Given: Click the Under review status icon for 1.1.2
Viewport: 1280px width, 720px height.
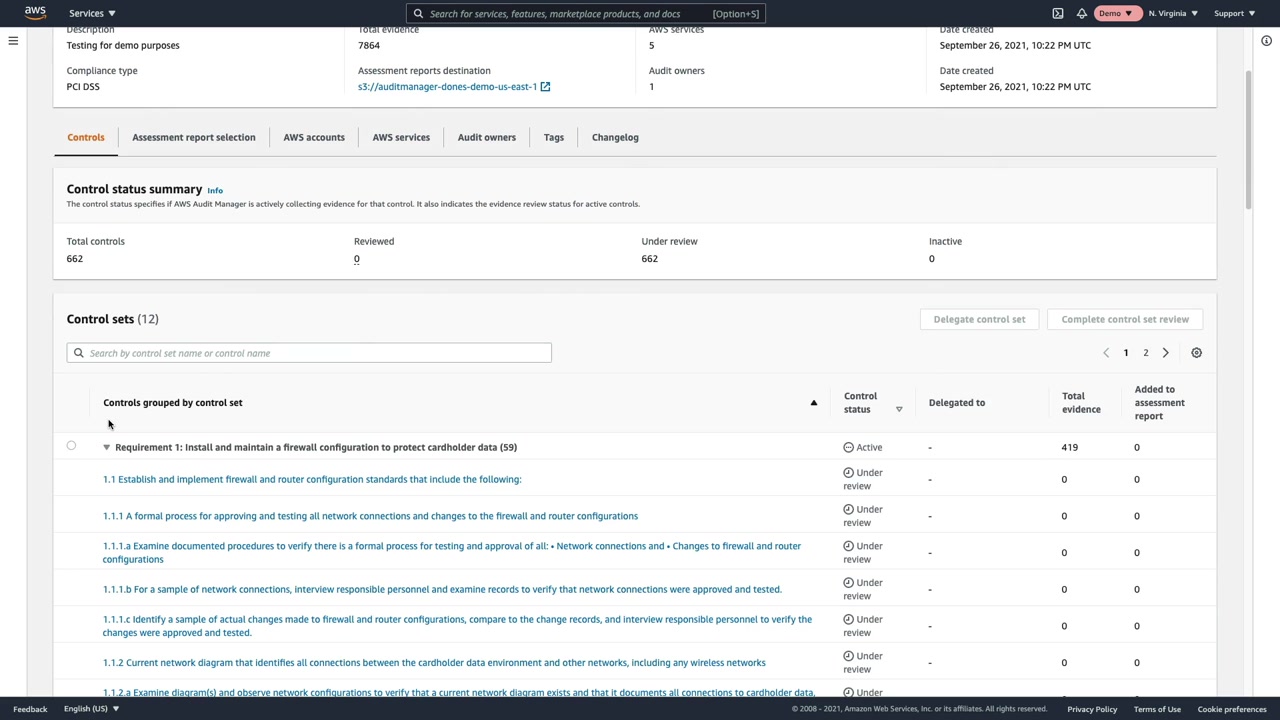Looking at the screenshot, I should pyautogui.click(x=849, y=656).
